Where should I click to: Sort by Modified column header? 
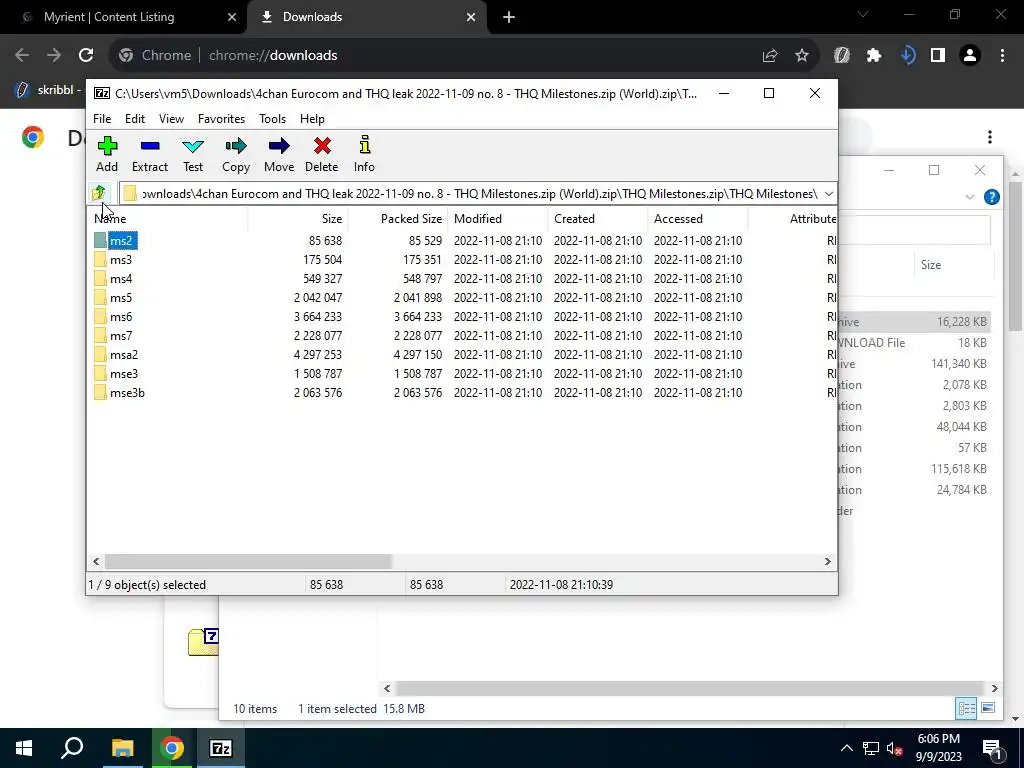[x=498, y=219]
